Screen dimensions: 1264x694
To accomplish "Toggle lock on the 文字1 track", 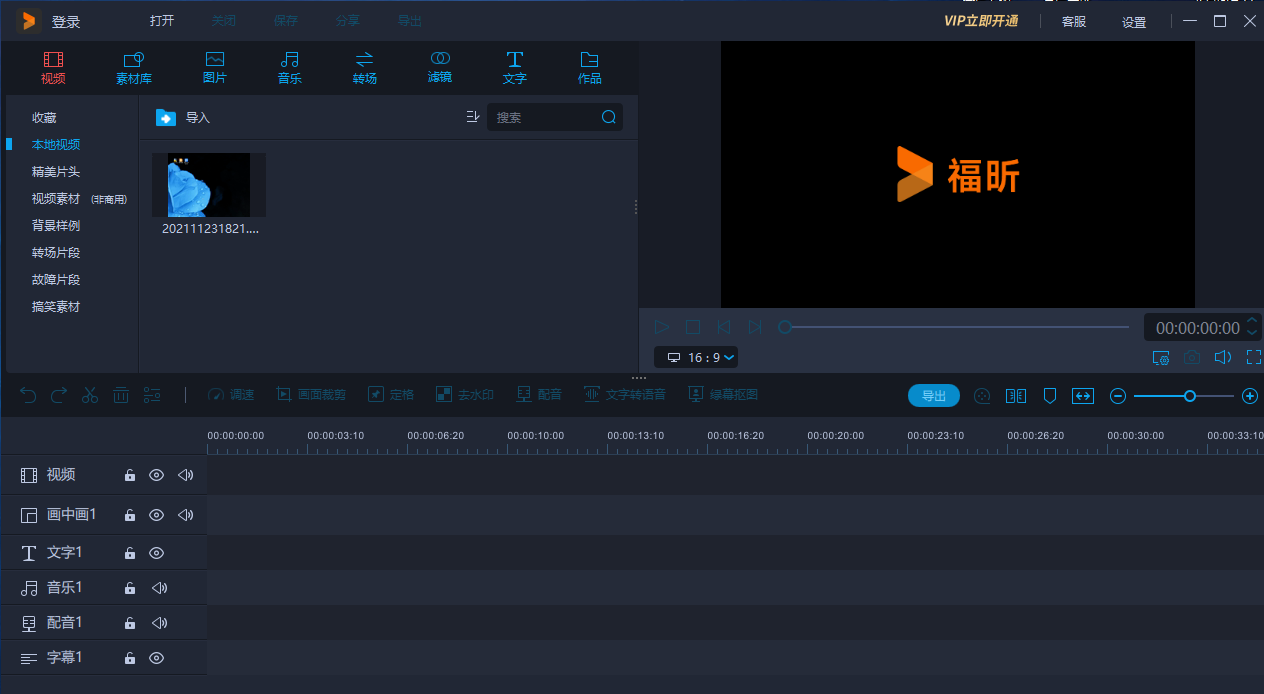I will (130, 553).
